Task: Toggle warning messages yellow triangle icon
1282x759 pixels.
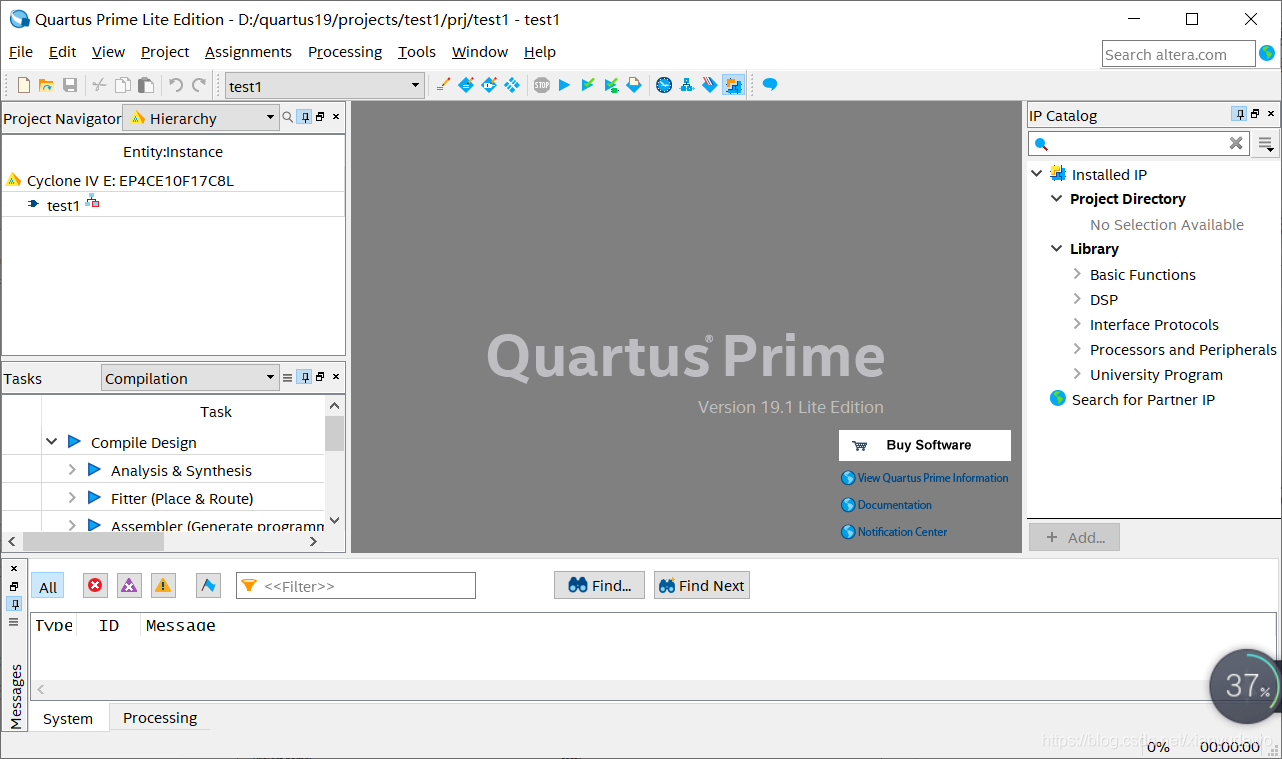Action: pos(163,586)
